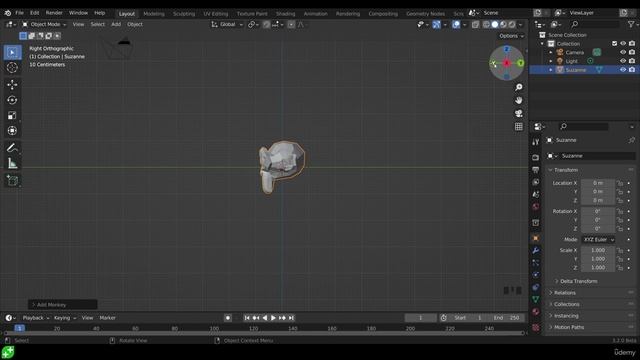Disable Suzanne in renders
The image size is (640, 360).
[632, 70]
